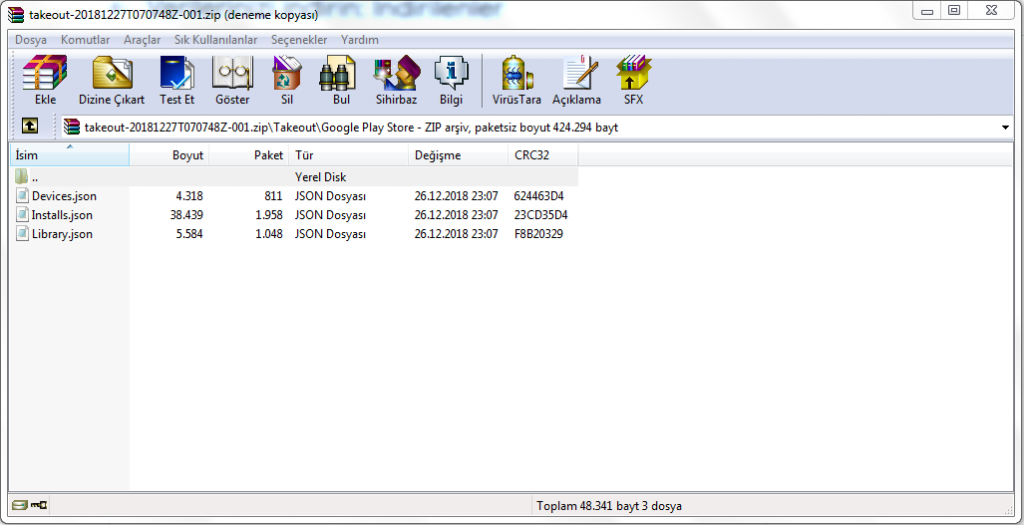Click the archive icon in address bar
This screenshot has width=1024, height=525.
pyautogui.click(x=72, y=127)
